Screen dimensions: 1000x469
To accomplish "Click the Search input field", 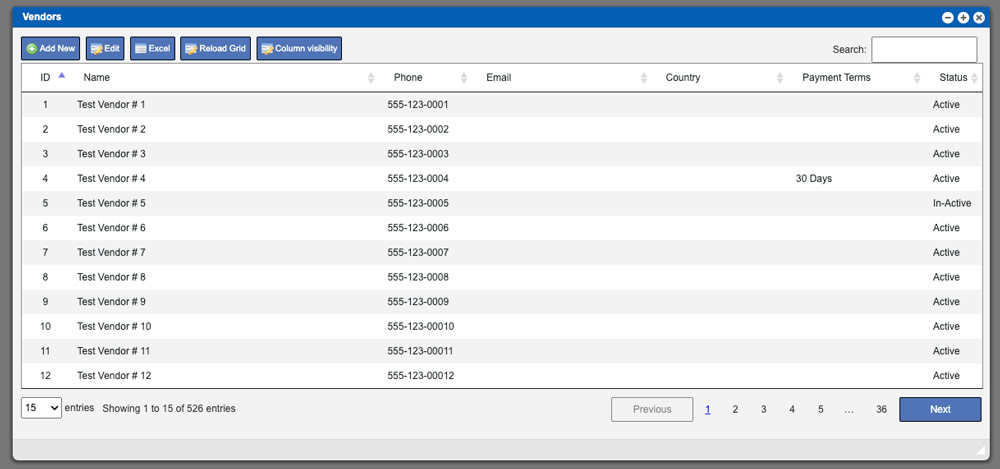I will 923,49.
